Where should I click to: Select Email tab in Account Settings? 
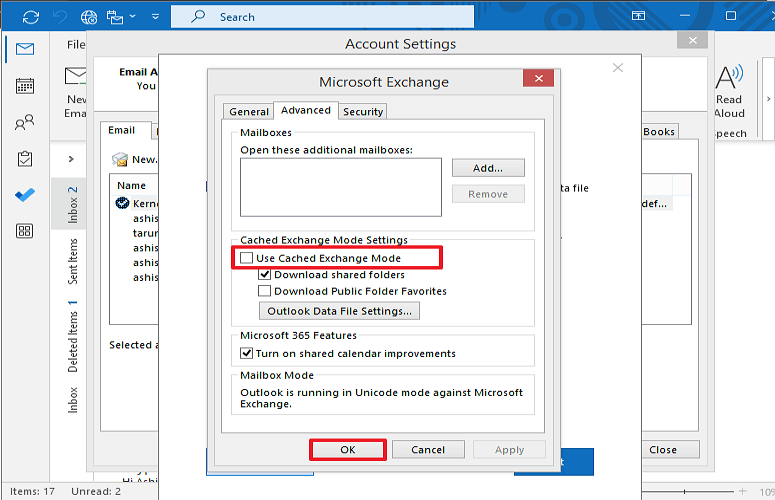click(x=122, y=130)
